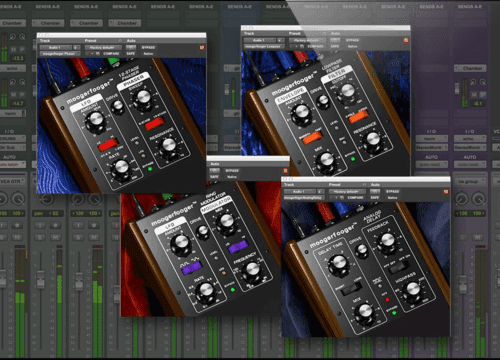
Task: Click the Analog Delay Feedback knob
Action: tap(387, 240)
